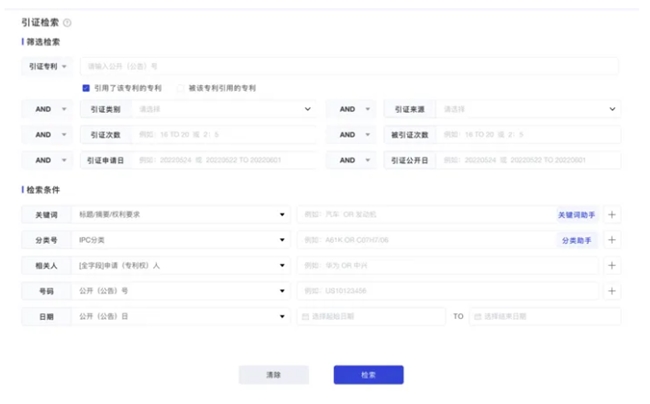Screen dimensions: 650x404
Task: Click calendar icon in 选择起始日期 field
Action: [305, 317]
